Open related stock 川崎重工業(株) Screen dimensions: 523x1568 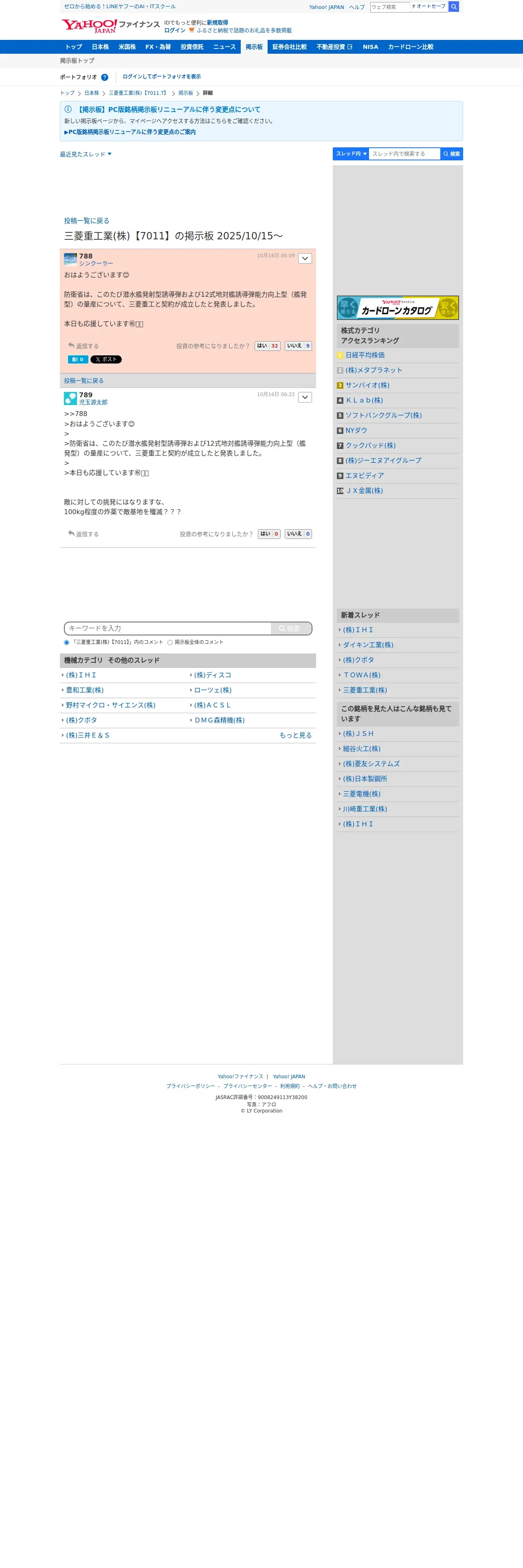365,809
